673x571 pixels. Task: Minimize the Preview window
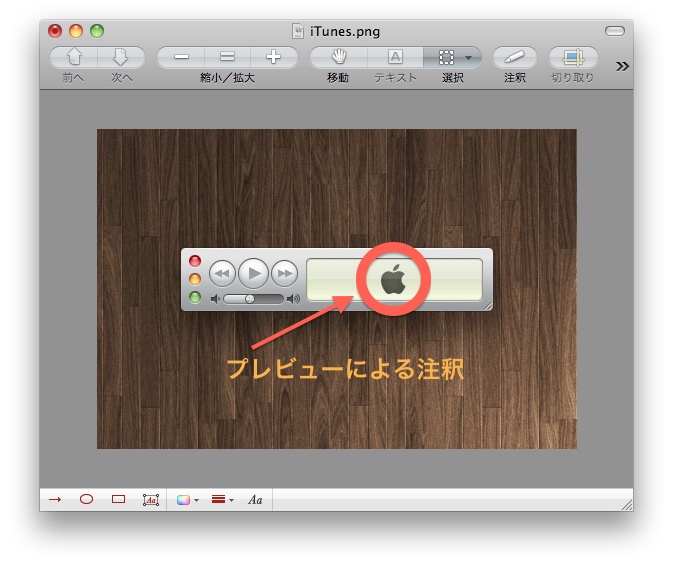coord(76,31)
